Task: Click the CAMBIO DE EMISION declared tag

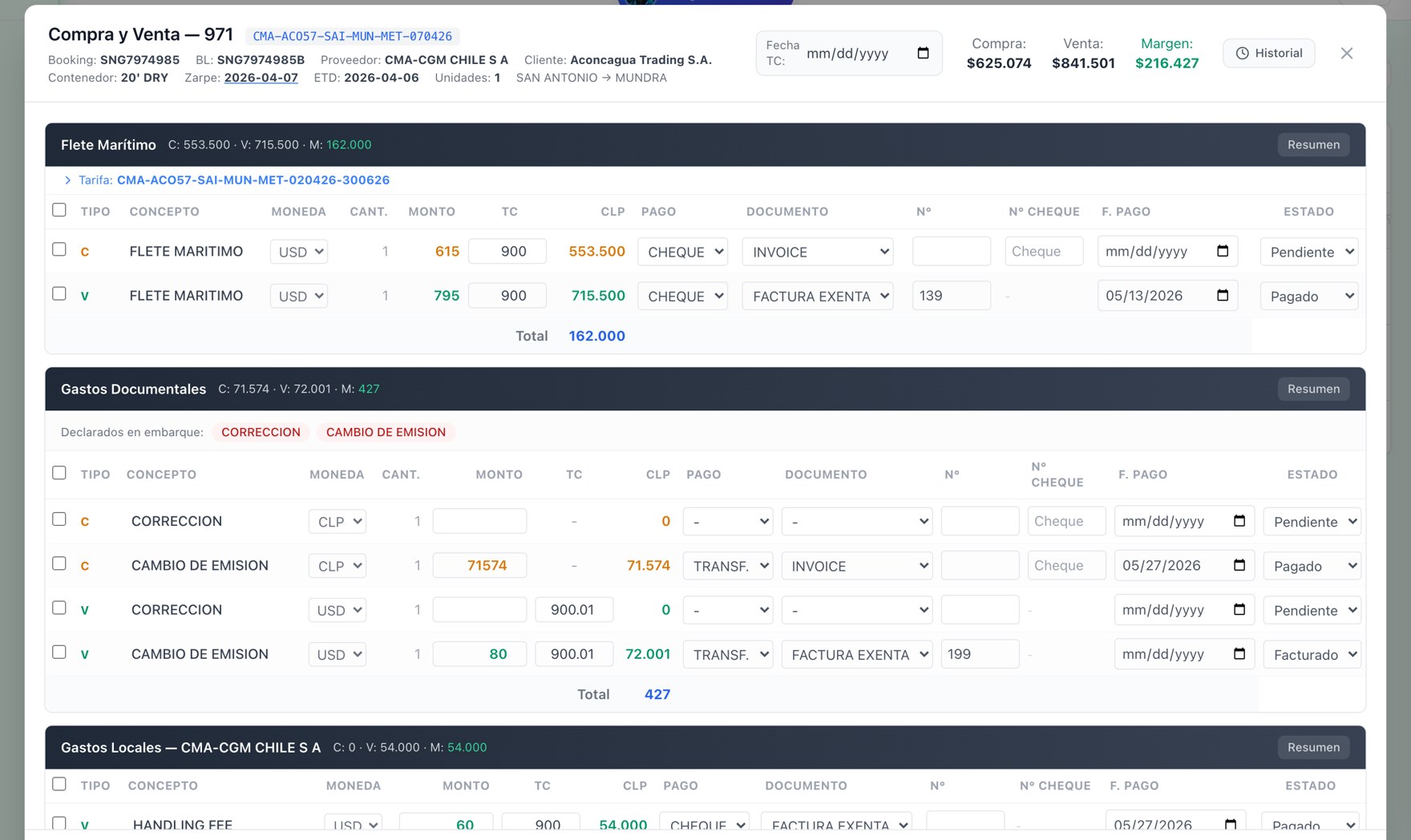Action: [x=386, y=432]
